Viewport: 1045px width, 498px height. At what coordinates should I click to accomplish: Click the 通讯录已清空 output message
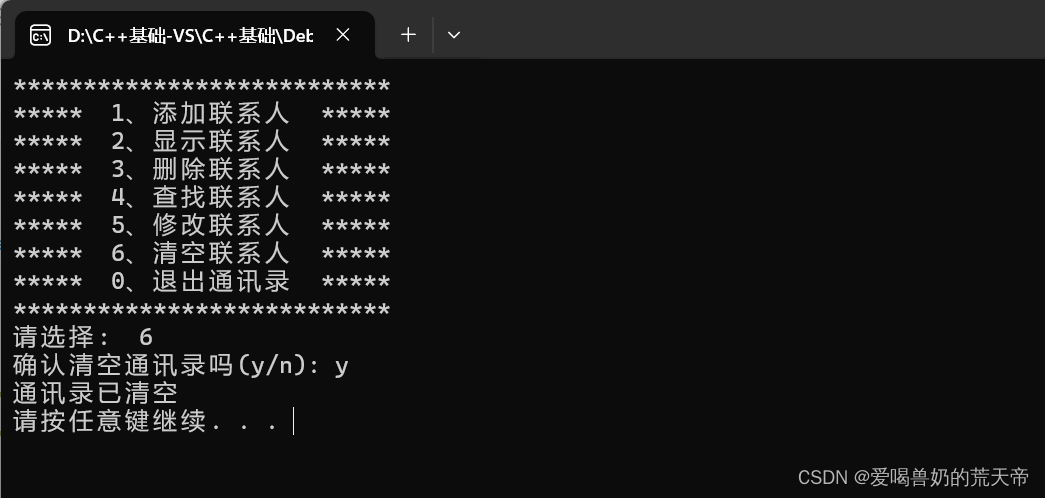pos(95,393)
